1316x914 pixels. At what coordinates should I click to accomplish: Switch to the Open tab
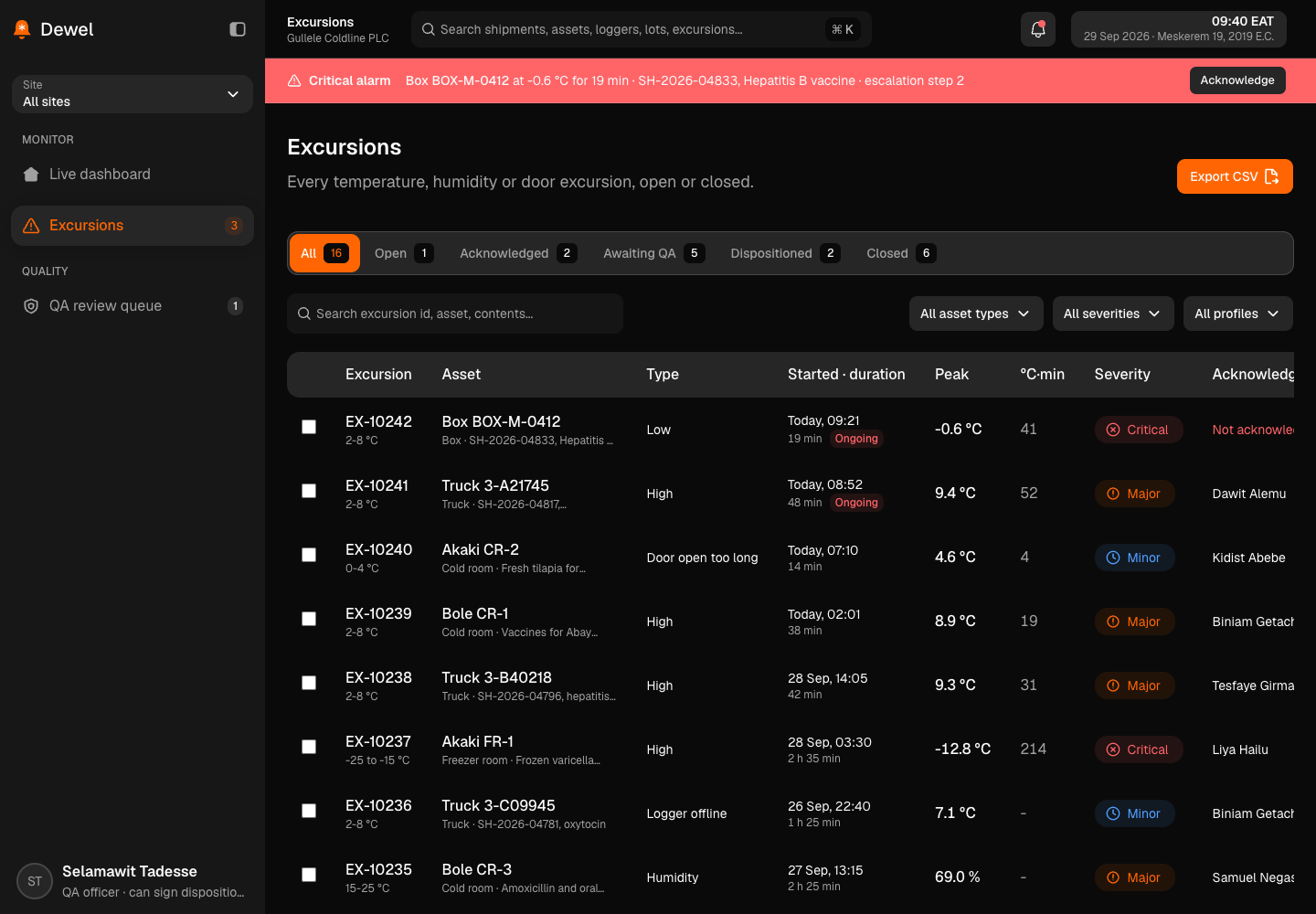click(404, 253)
